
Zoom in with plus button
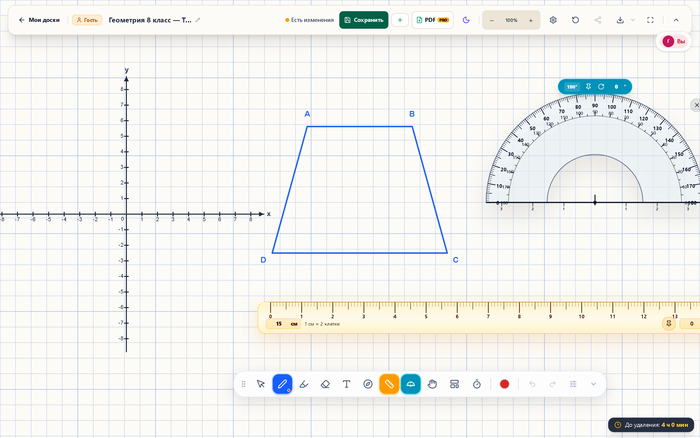click(x=531, y=21)
